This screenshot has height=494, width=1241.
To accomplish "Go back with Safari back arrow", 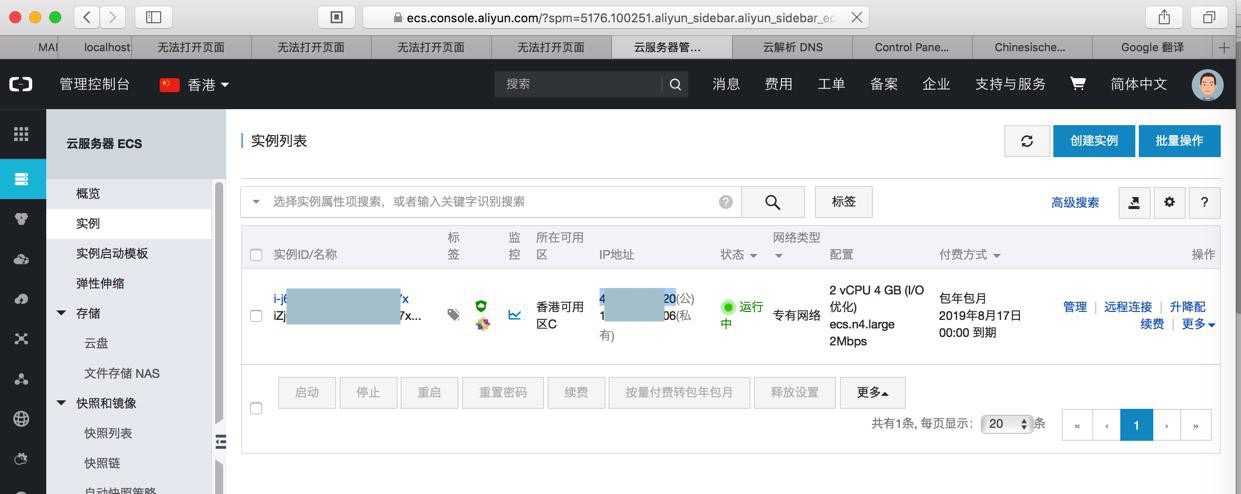I will [x=87, y=17].
